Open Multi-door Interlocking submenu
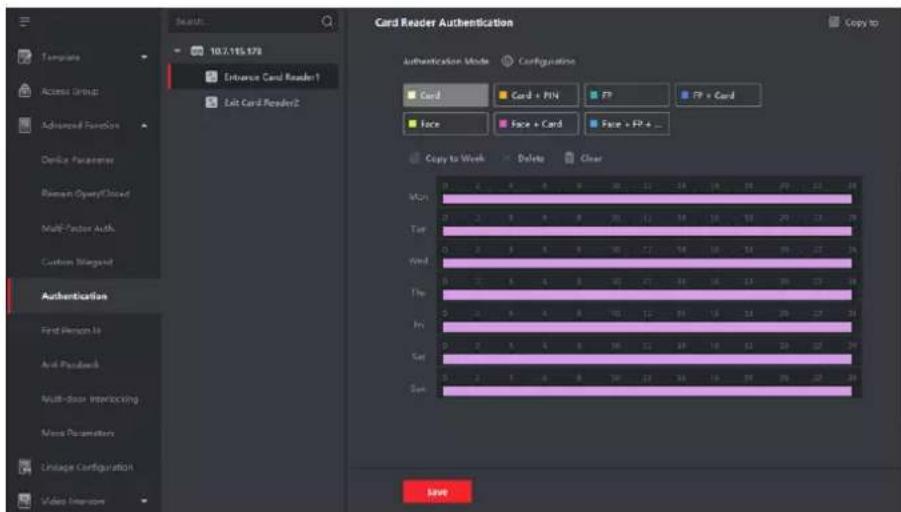Screen dimensions: 901x512 (90, 399)
